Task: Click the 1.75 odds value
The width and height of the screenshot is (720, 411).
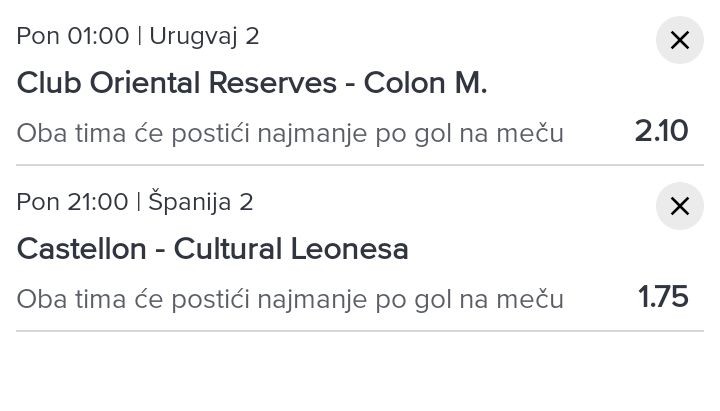Action: (x=664, y=297)
